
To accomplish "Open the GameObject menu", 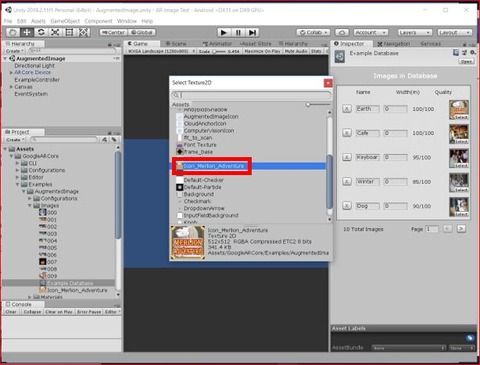I will click(x=65, y=21).
